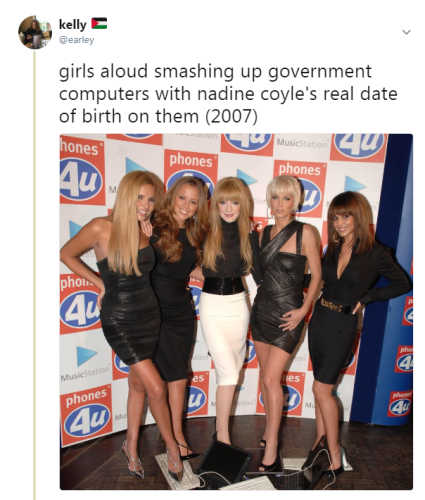The image size is (425, 500).
Task: Expand the tweet options chevron menu
Action: point(406,32)
